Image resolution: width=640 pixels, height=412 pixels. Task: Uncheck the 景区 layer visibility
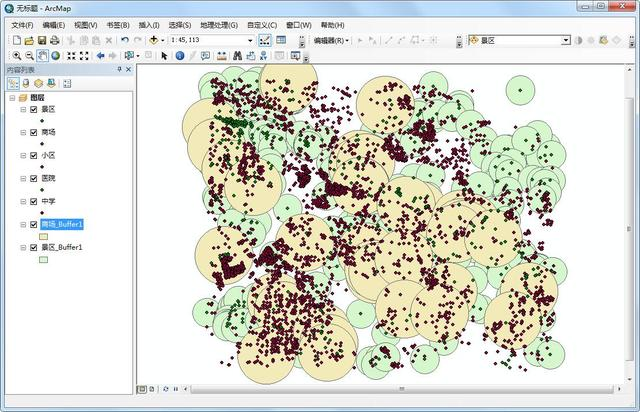(33, 109)
